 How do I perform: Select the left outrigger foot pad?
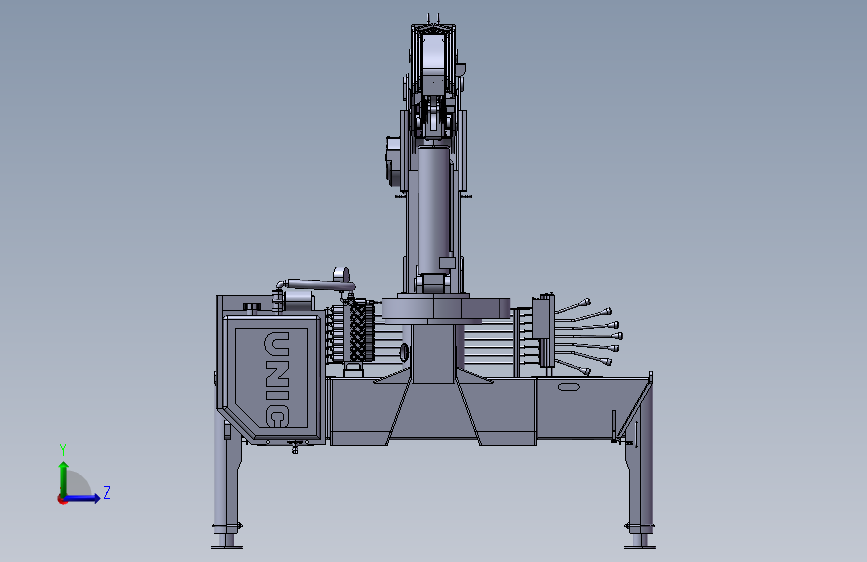[x=227, y=547]
